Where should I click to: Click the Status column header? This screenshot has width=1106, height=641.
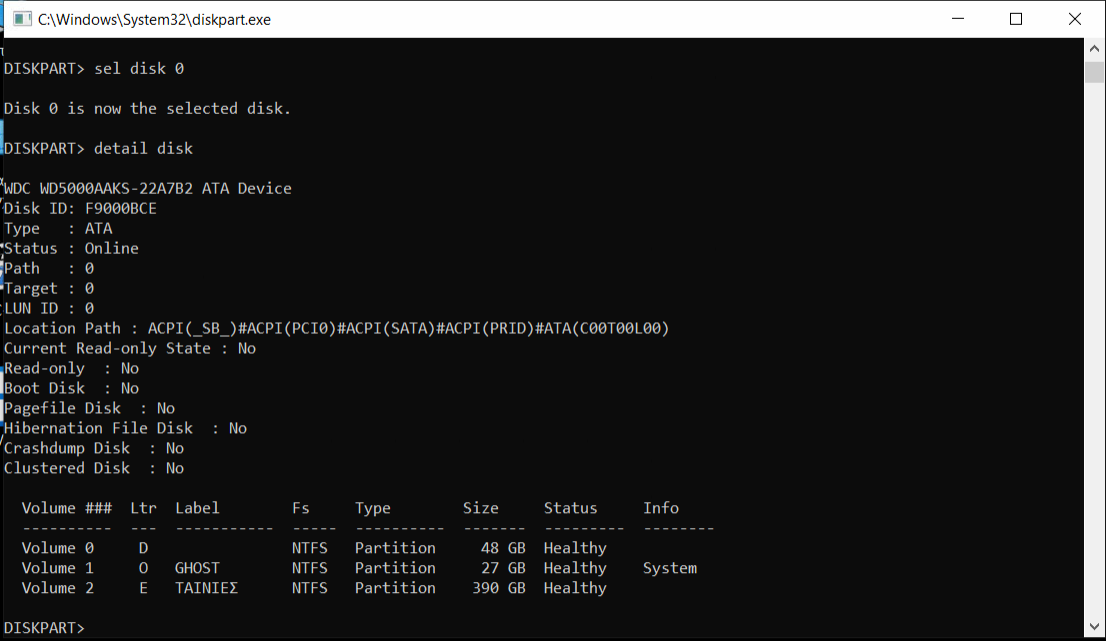click(x=570, y=508)
